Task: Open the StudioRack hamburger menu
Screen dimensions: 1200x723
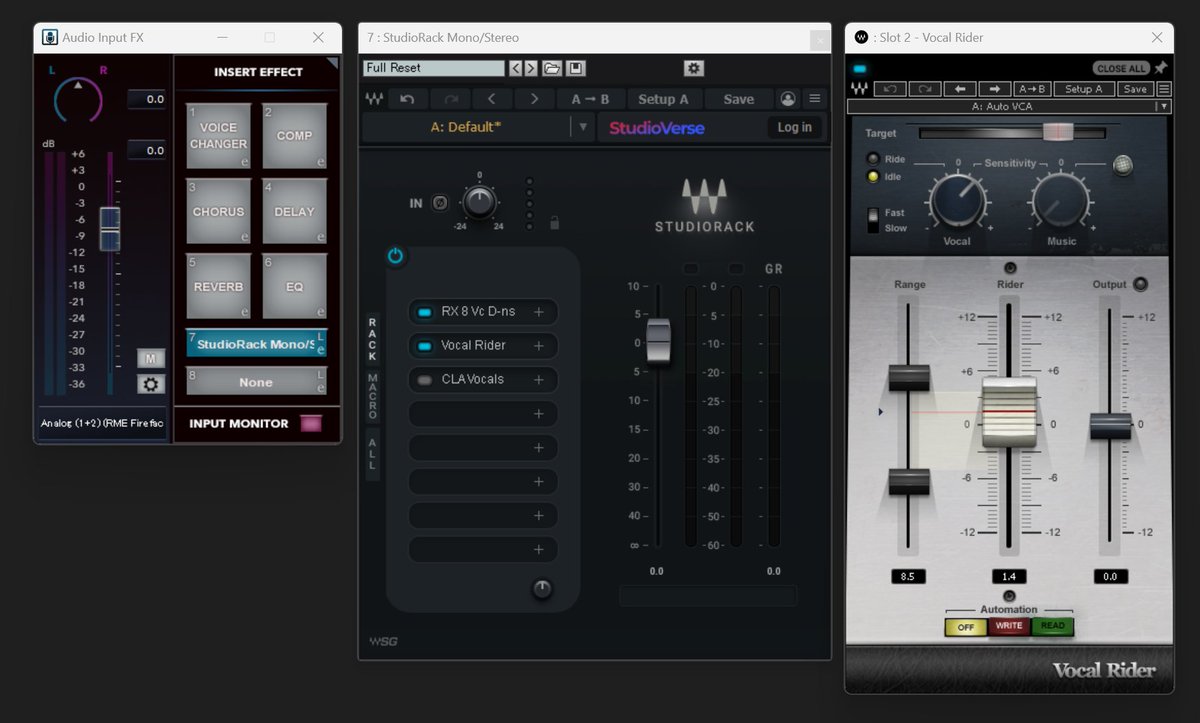Action: click(815, 99)
